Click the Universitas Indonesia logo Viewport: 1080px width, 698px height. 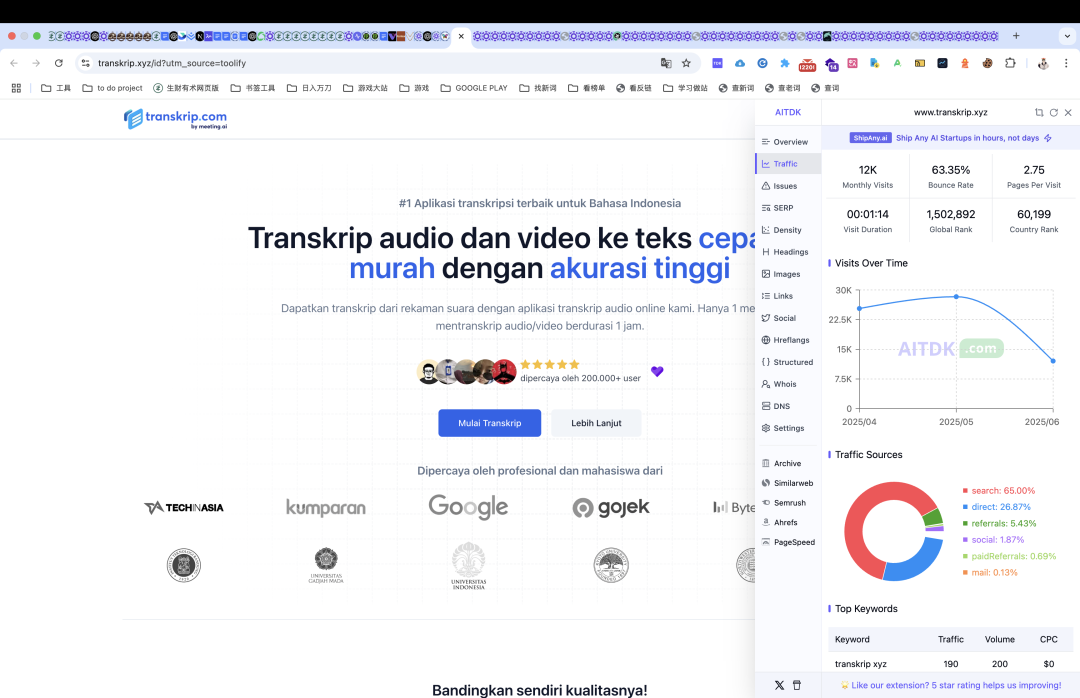click(x=468, y=566)
